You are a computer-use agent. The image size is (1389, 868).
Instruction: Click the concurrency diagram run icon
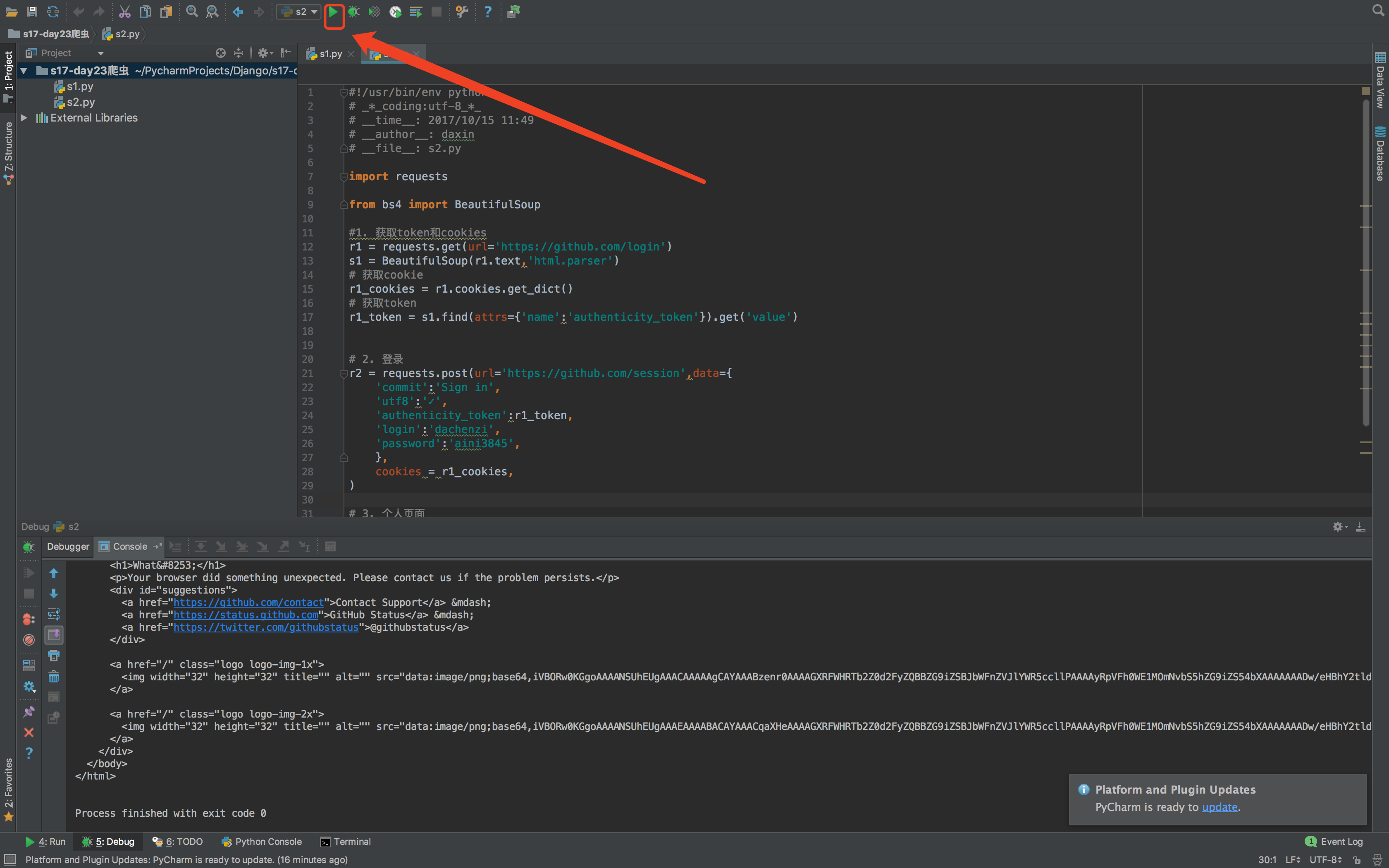(416, 12)
